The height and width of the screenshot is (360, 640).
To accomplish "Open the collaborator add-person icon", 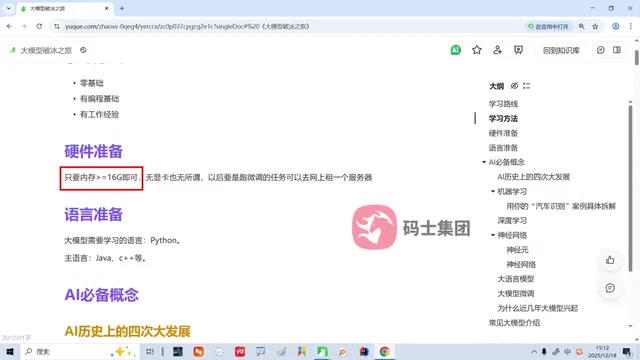I will pyautogui.click(x=497, y=50).
